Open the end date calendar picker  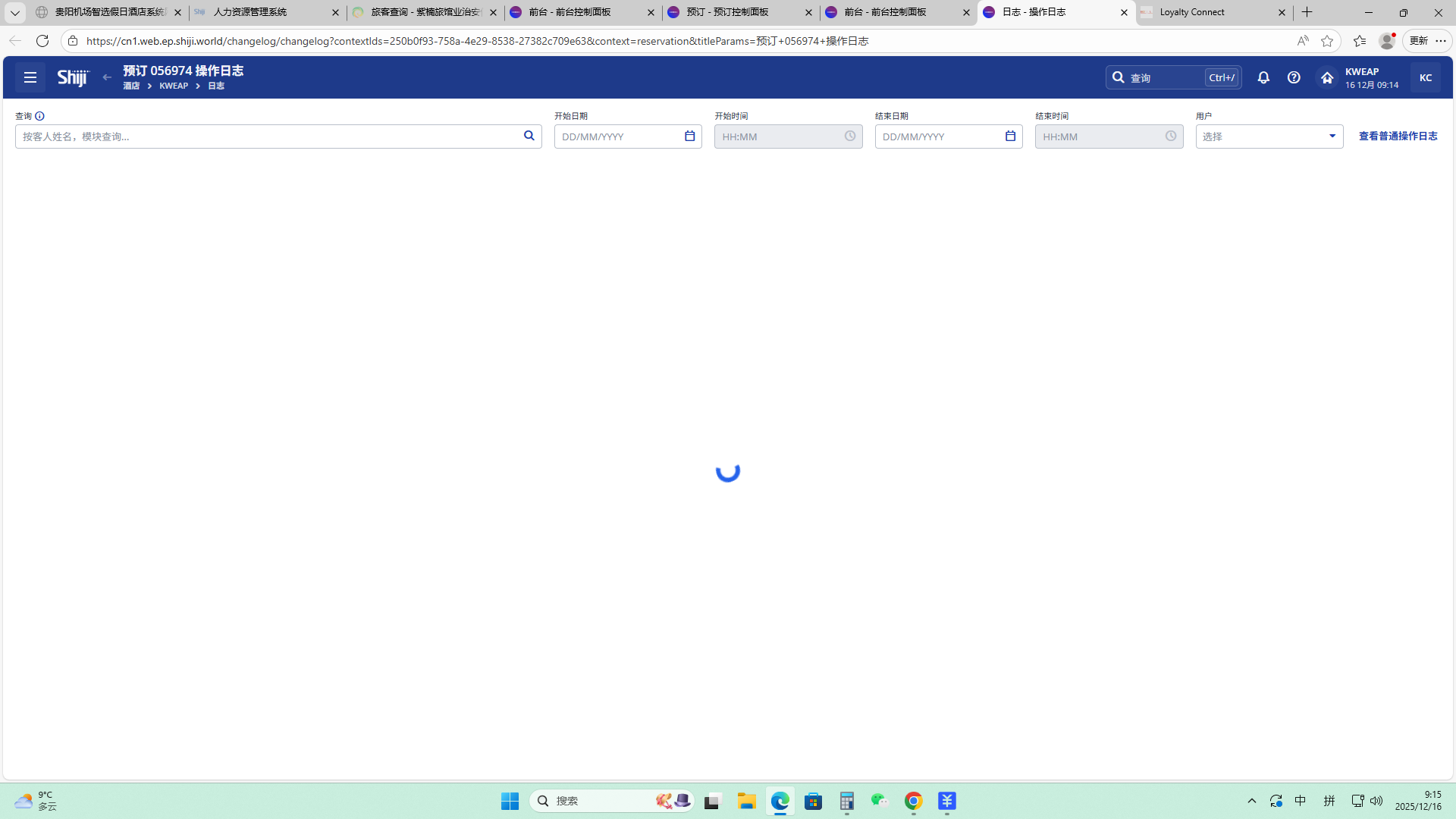pyautogui.click(x=1010, y=136)
